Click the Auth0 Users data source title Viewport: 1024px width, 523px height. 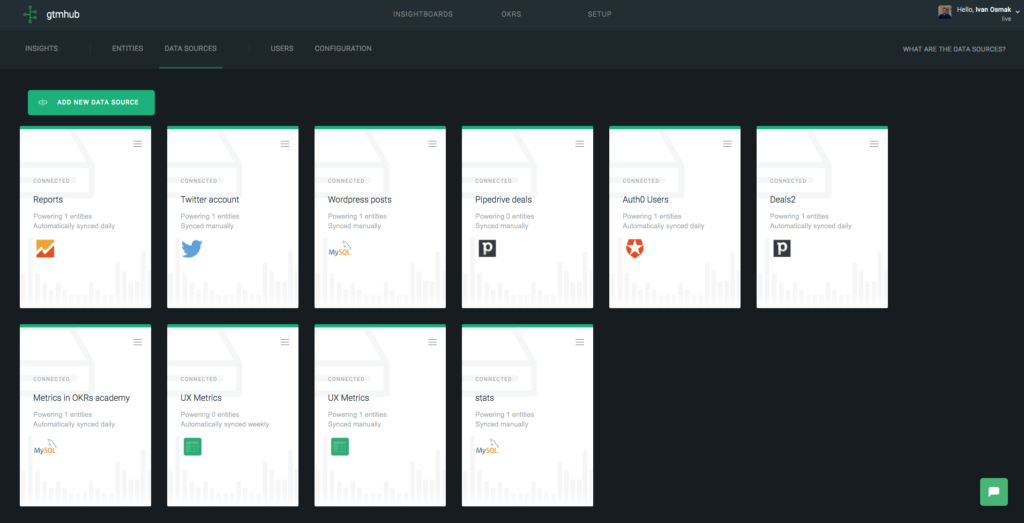pyautogui.click(x=646, y=200)
